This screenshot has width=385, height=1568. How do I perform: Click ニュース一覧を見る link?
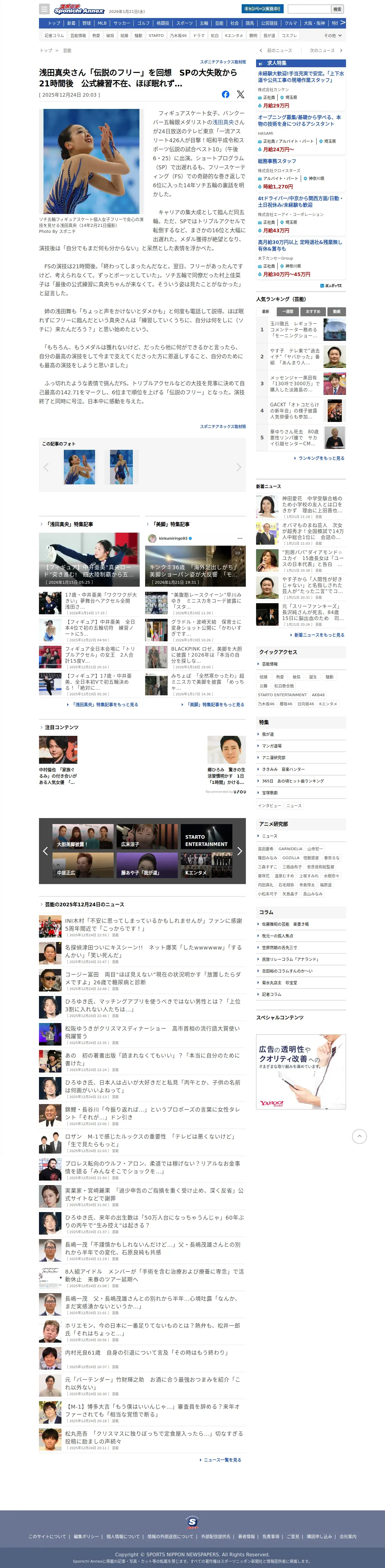tap(221, 1460)
